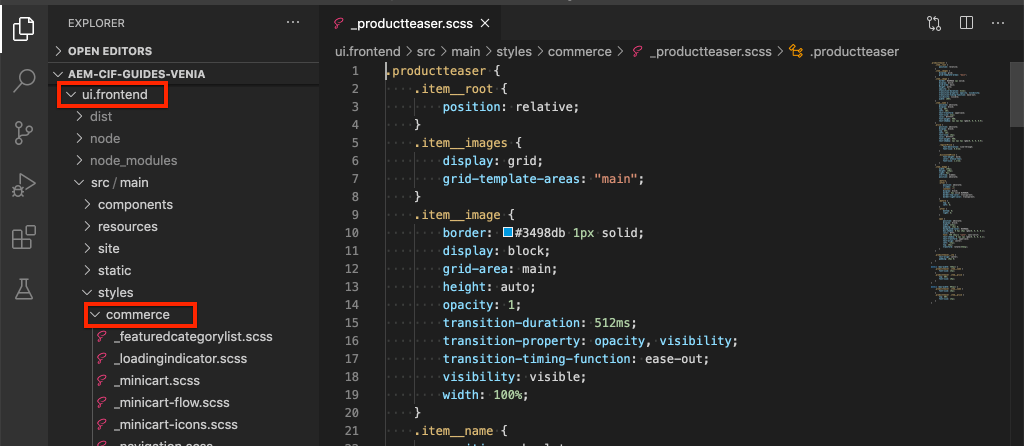Click the EXPLORER panel title
The height and width of the screenshot is (446, 1024).
pyautogui.click(x=96, y=24)
